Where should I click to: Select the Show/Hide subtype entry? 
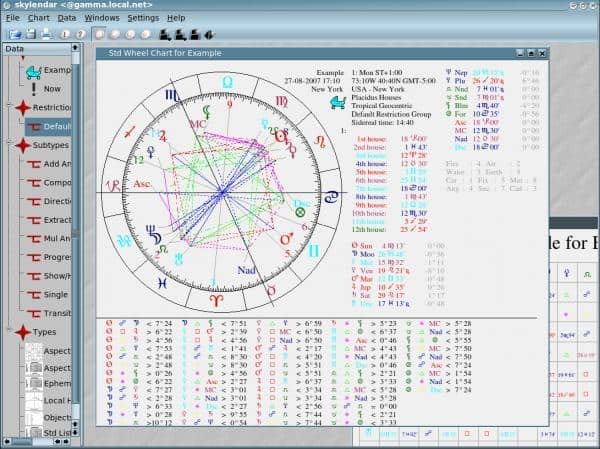(x=49, y=276)
